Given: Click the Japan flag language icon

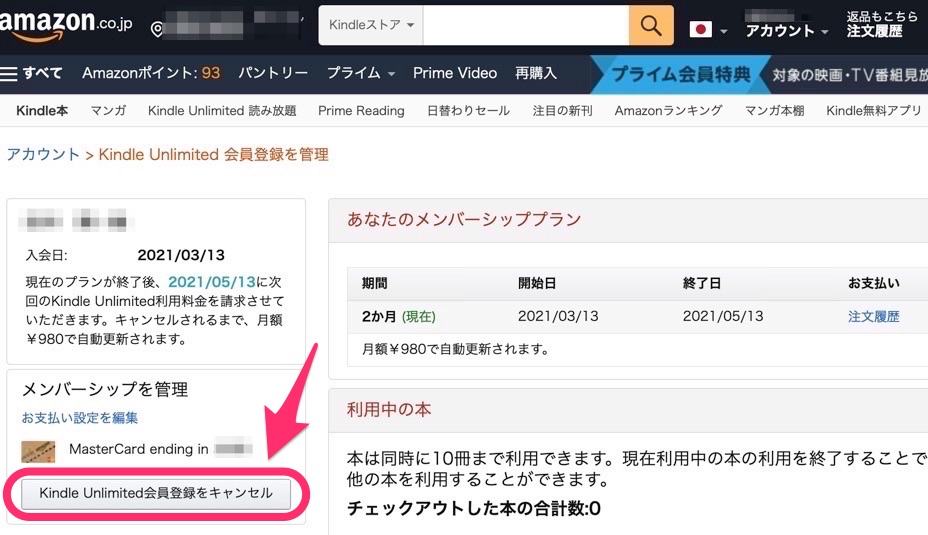Looking at the screenshot, I should coord(701,29).
